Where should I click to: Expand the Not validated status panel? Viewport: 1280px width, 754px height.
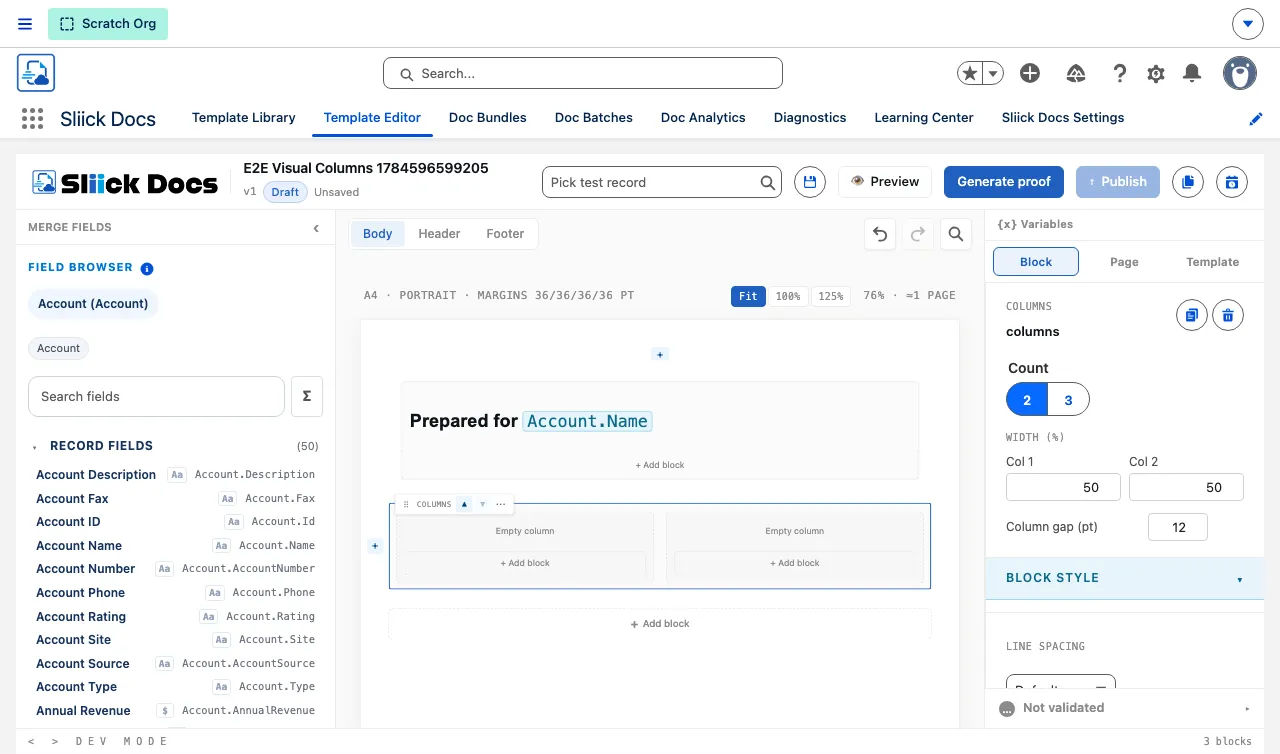pos(1125,708)
